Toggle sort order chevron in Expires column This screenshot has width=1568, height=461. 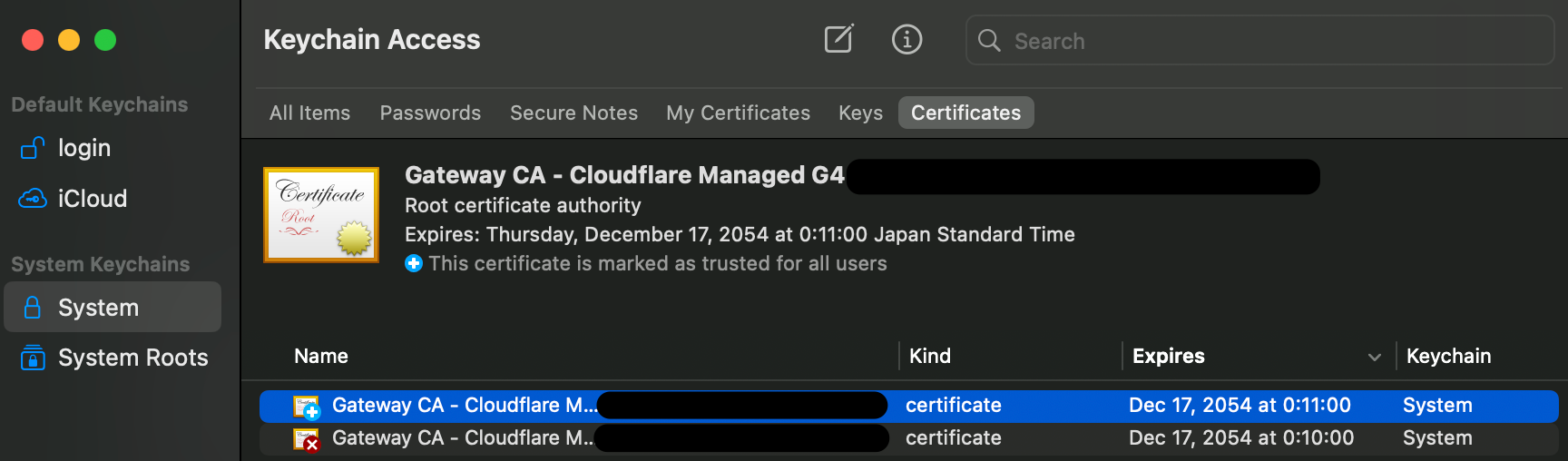[x=1374, y=357]
